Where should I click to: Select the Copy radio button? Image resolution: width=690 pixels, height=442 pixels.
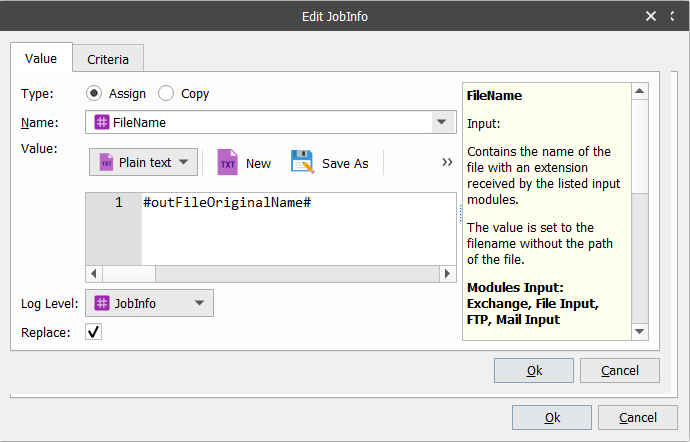(166, 93)
